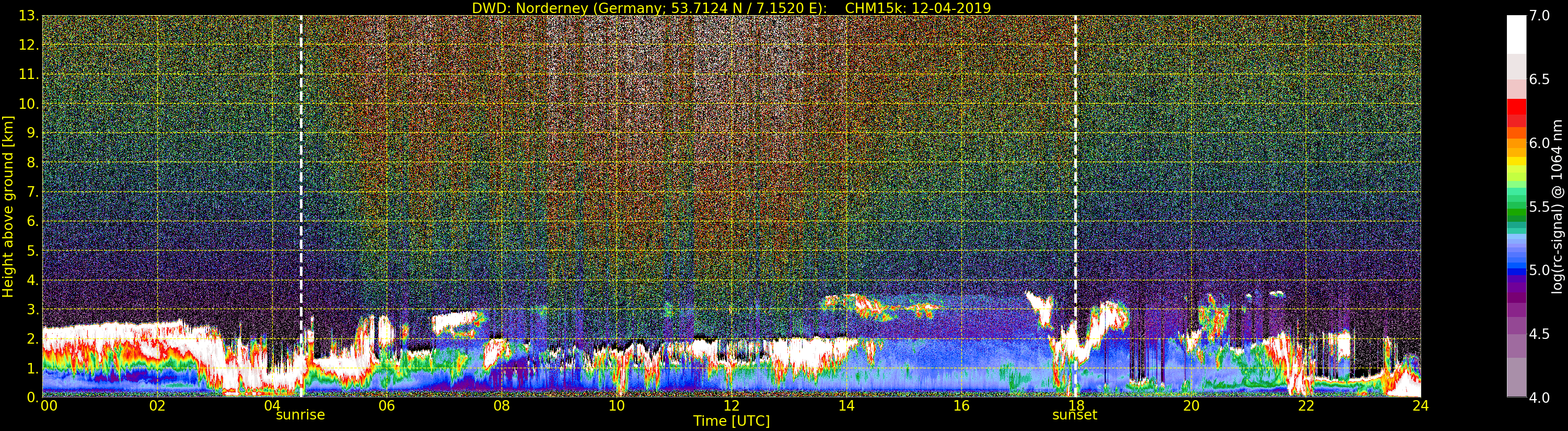The width and height of the screenshot is (1568, 431).
Task: Click the time axis tick '24'
Action: [x=1421, y=406]
